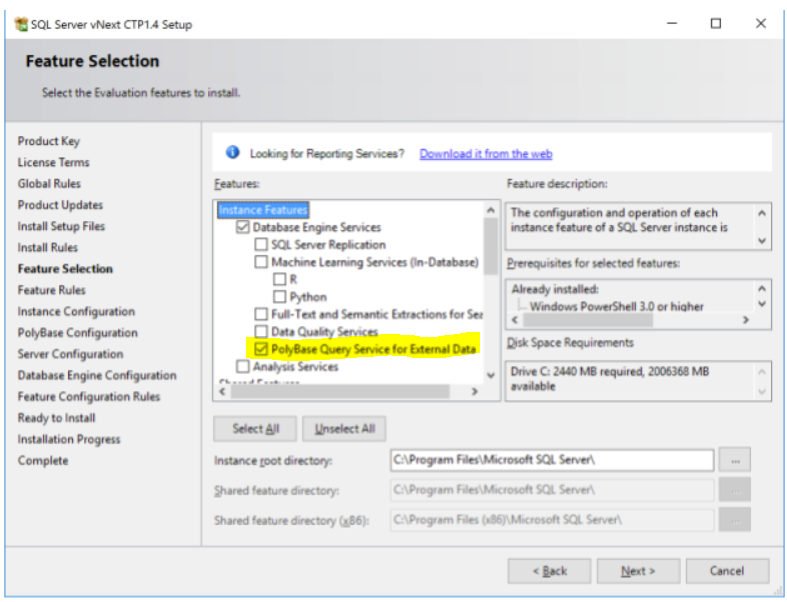This screenshot has height=602, width=787.
Task: Click features list horizontal scroll right arrow
Action: [x=474, y=391]
